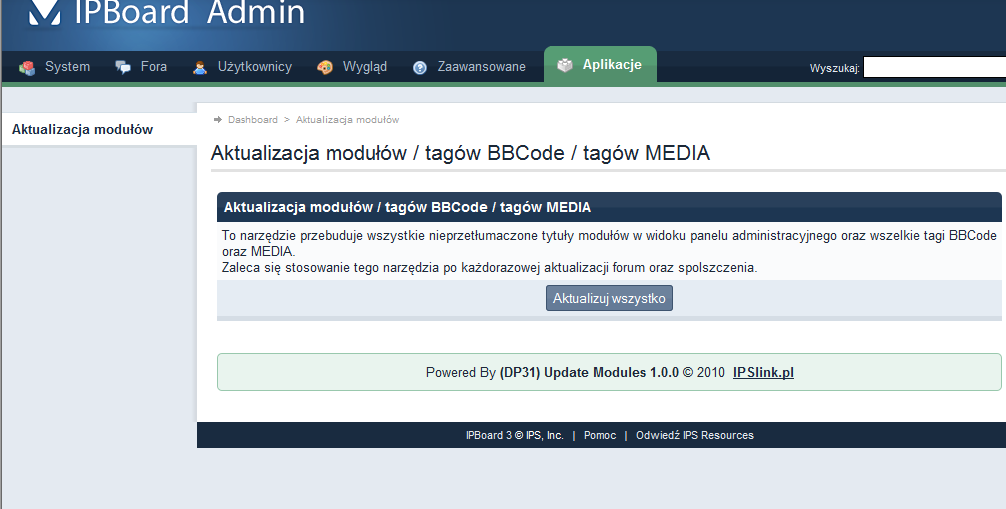Click the Aktualizacja modułów / tagów BBCode page heading

[460, 153]
